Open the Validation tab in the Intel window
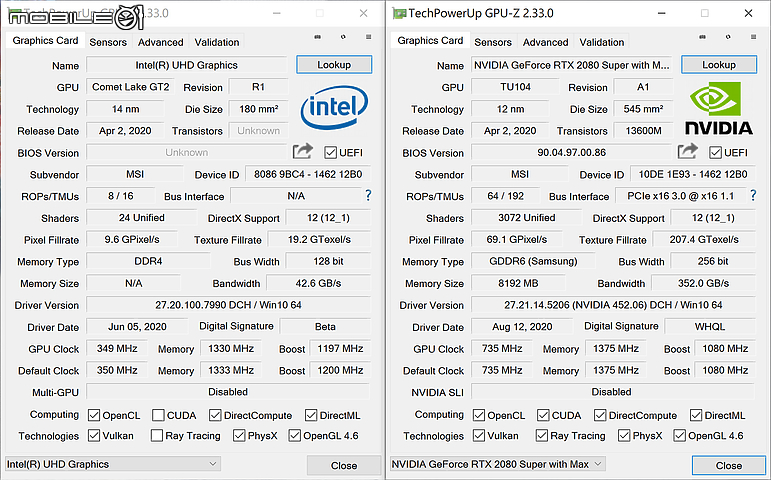Image resolution: width=771 pixels, height=480 pixels. pyautogui.click(x=217, y=42)
